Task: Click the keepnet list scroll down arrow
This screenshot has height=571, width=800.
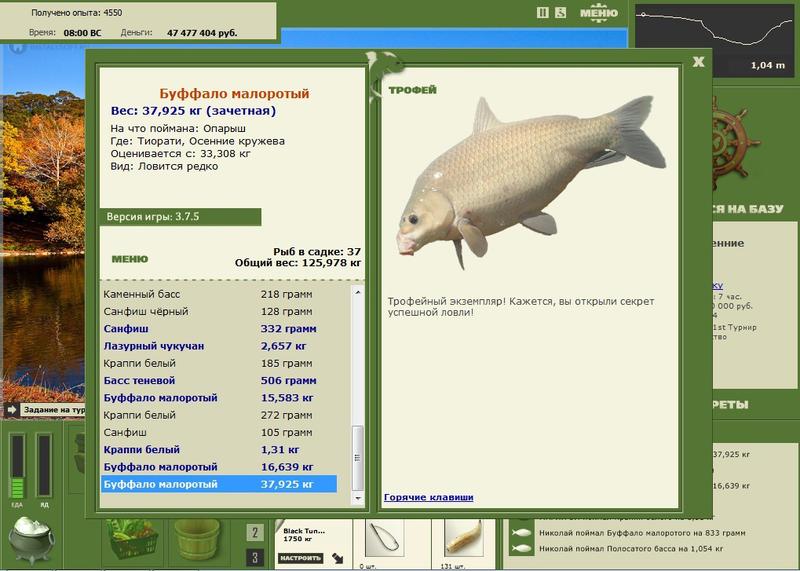Action: pyautogui.click(x=358, y=498)
